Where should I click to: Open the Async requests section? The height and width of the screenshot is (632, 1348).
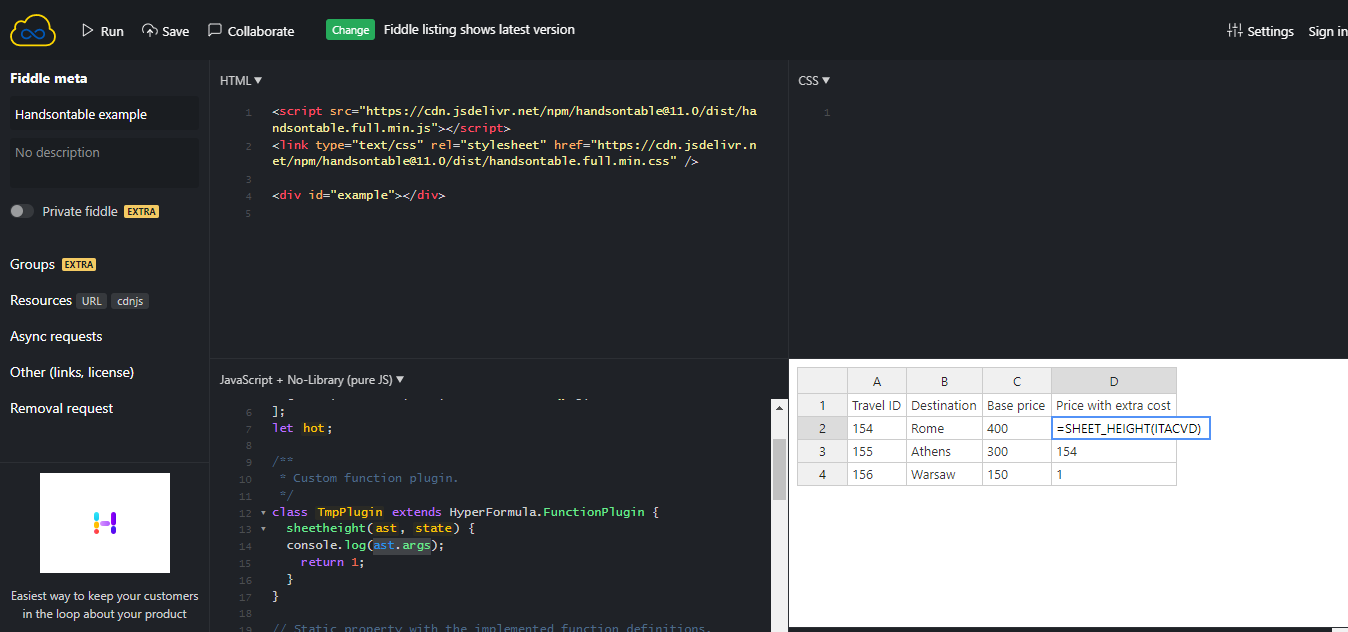coord(56,336)
